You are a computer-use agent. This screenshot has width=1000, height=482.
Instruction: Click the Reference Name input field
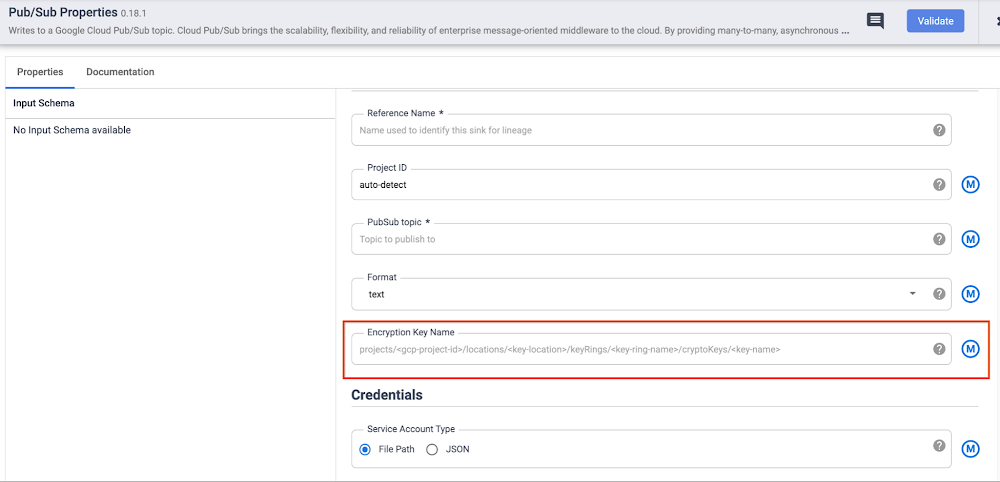[x=640, y=130]
